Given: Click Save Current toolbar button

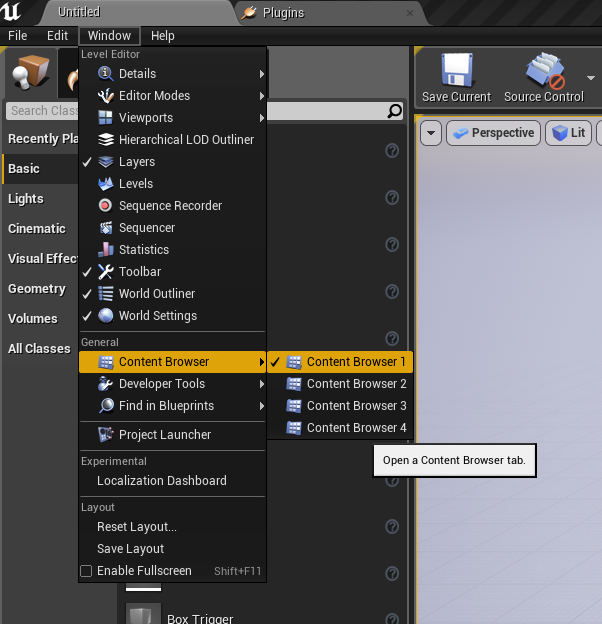Looking at the screenshot, I should pos(456,78).
